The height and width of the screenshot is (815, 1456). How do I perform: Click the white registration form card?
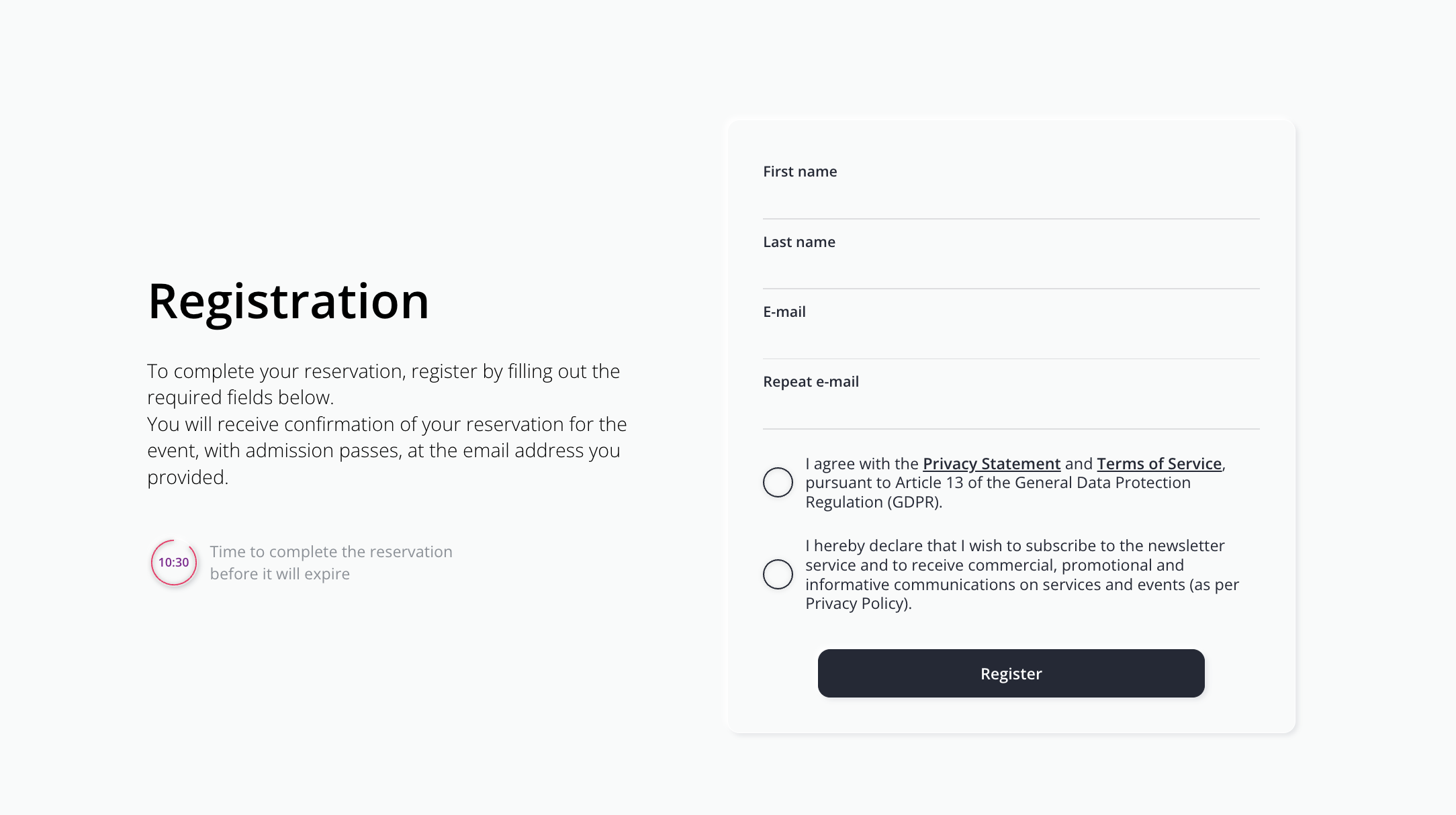click(x=1011, y=426)
